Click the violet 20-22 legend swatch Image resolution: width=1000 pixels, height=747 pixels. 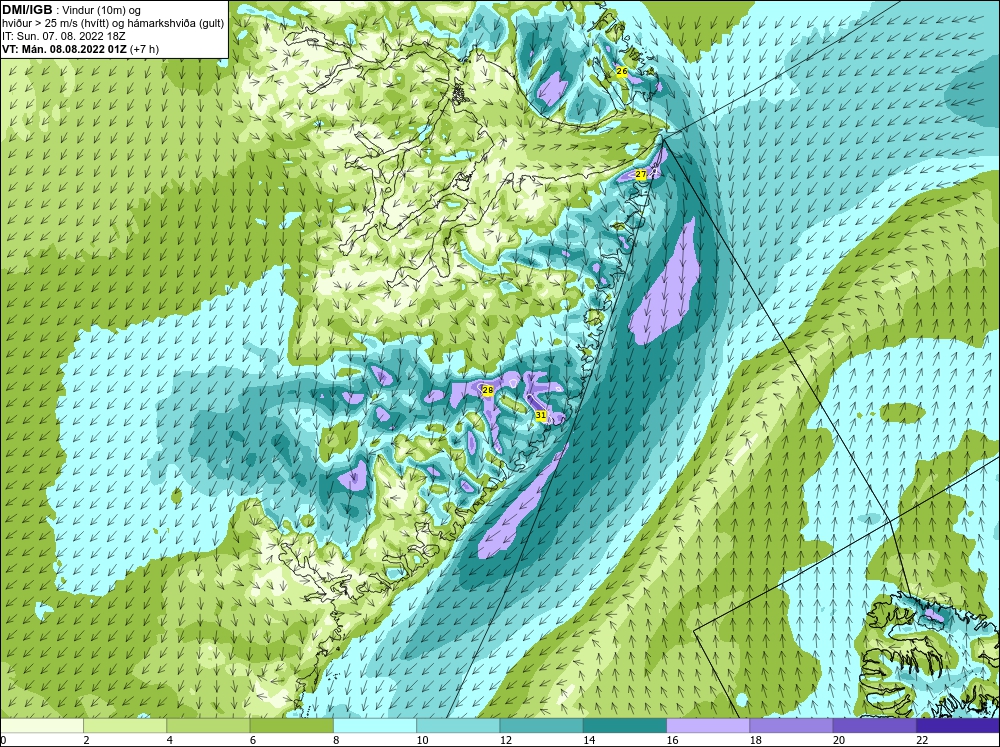point(874,726)
